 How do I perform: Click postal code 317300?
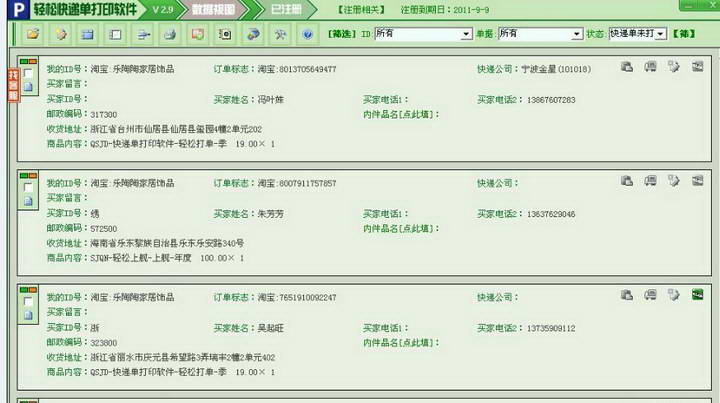coord(104,114)
